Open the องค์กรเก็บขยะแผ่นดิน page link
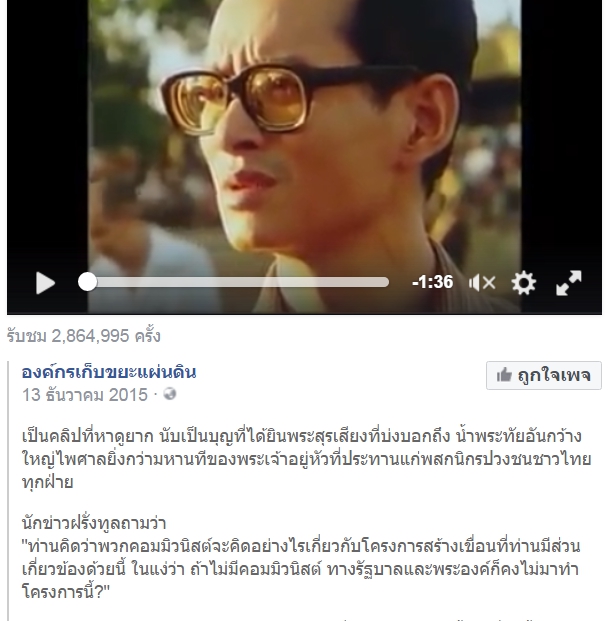614x621 pixels. click(109, 372)
